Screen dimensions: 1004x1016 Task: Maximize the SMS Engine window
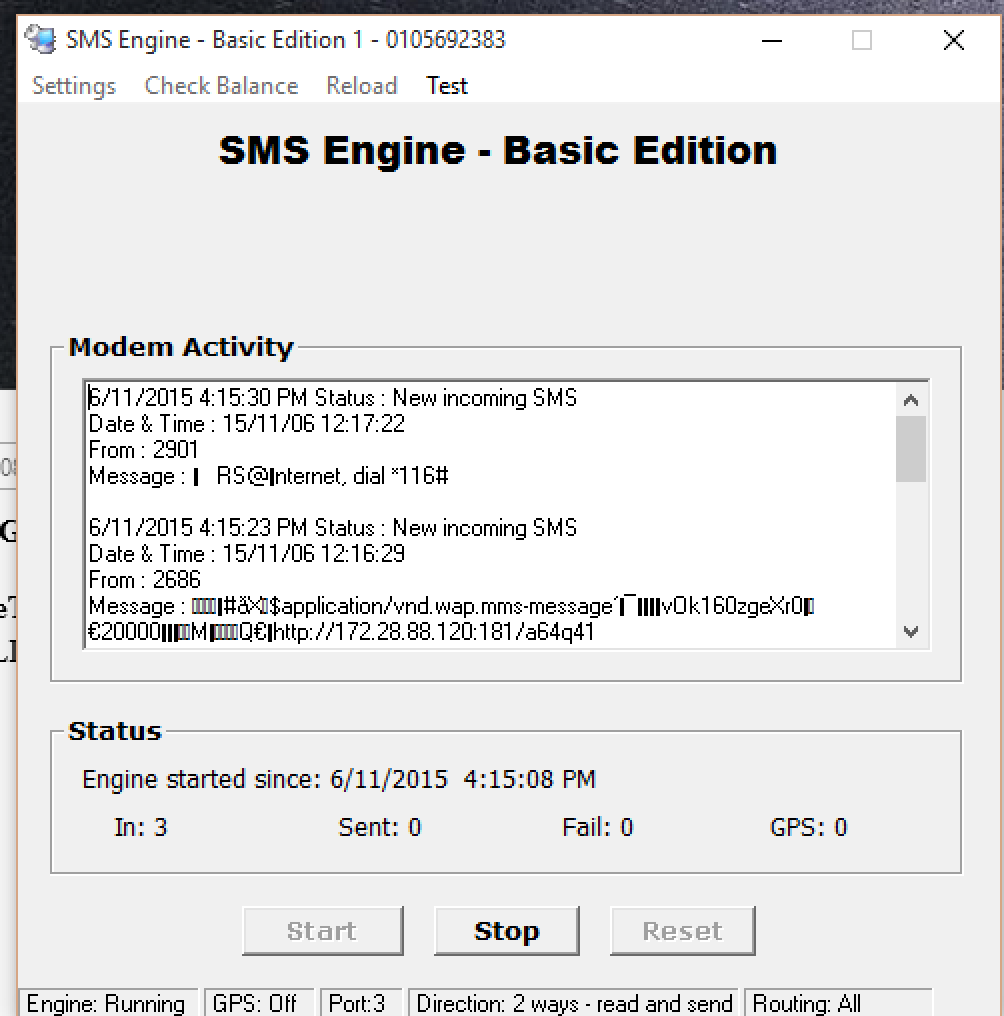862,40
